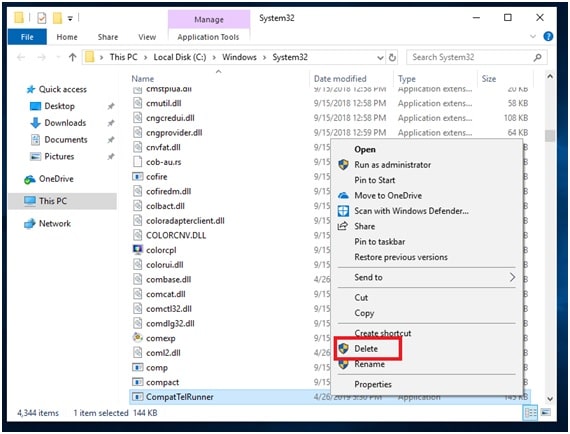Choose Copy in the context menu
This screenshot has height=434, width=570.
364,313
